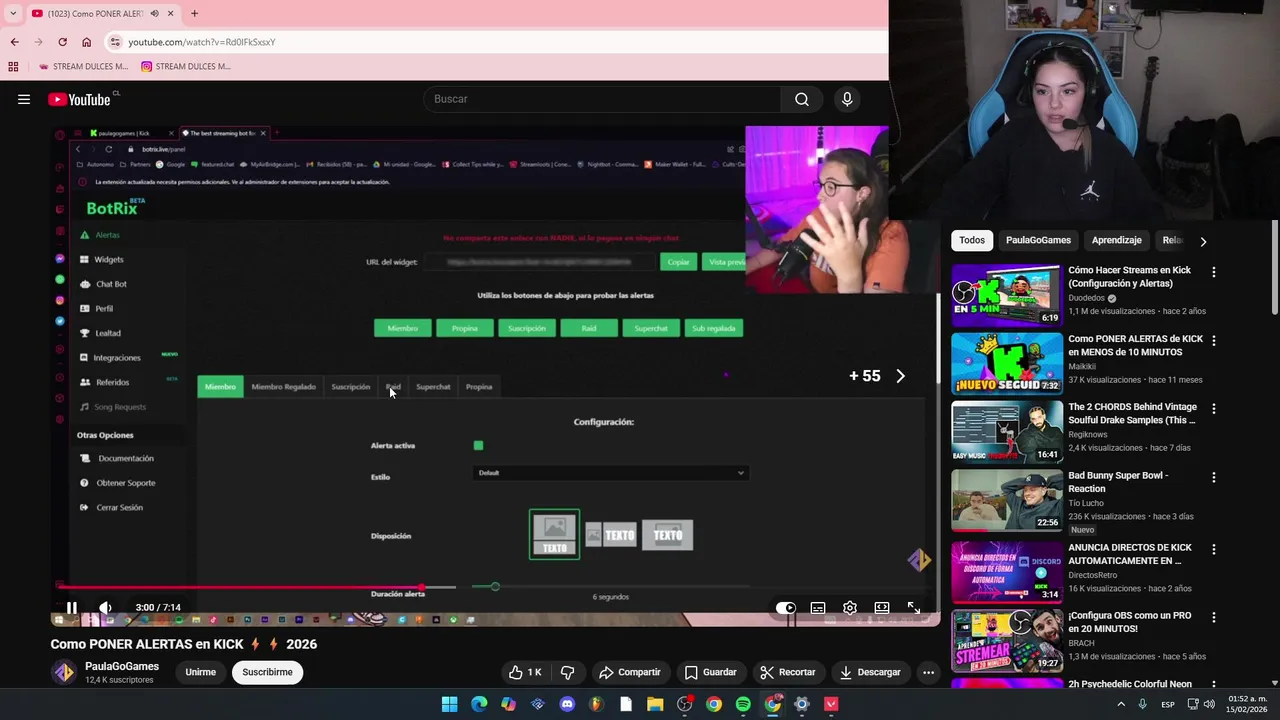Open video player settings gear
This screenshot has width=1280, height=720.
click(x=849, y=607)
